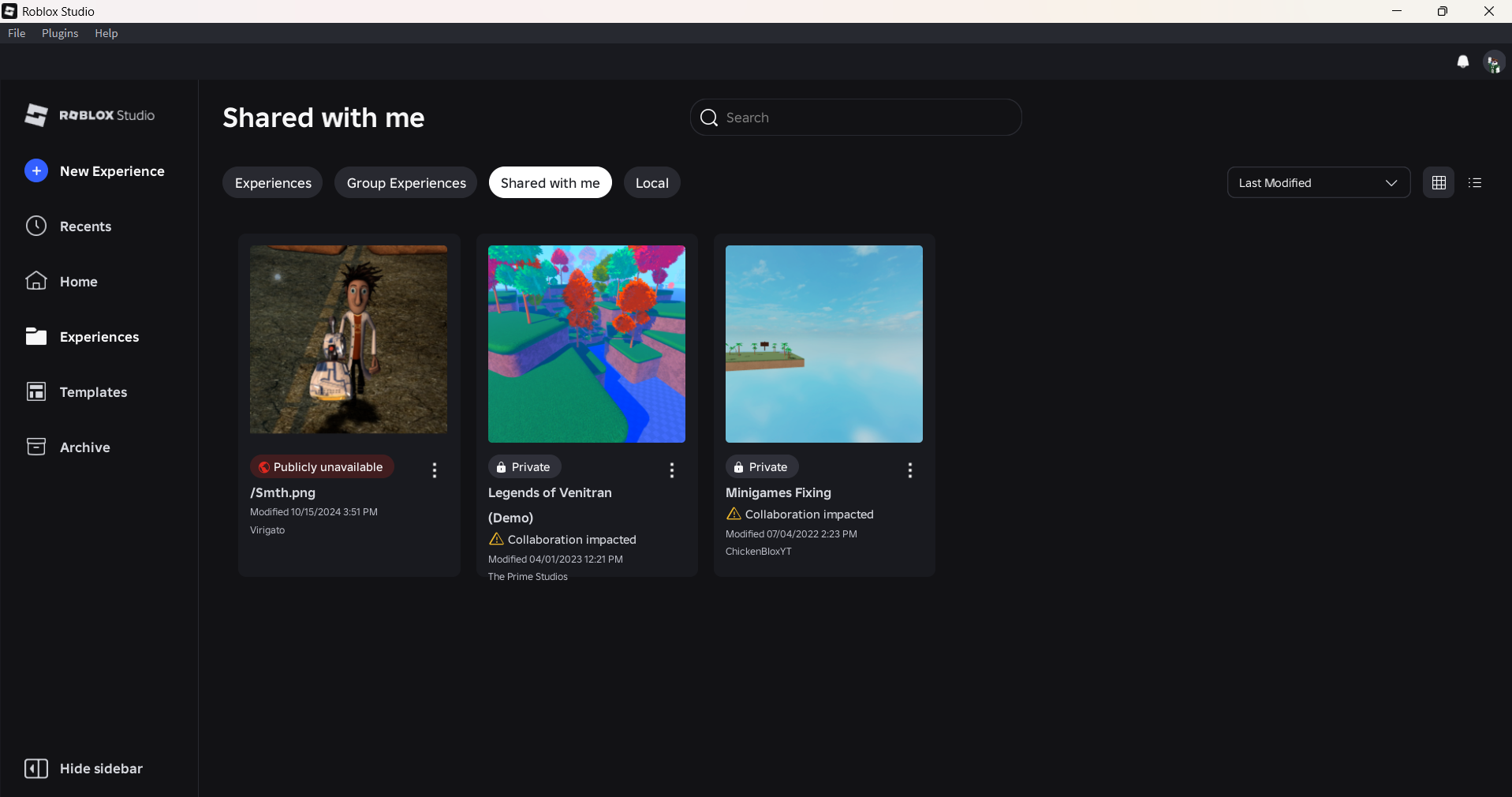Click the Home house icon

coord(36,281)
